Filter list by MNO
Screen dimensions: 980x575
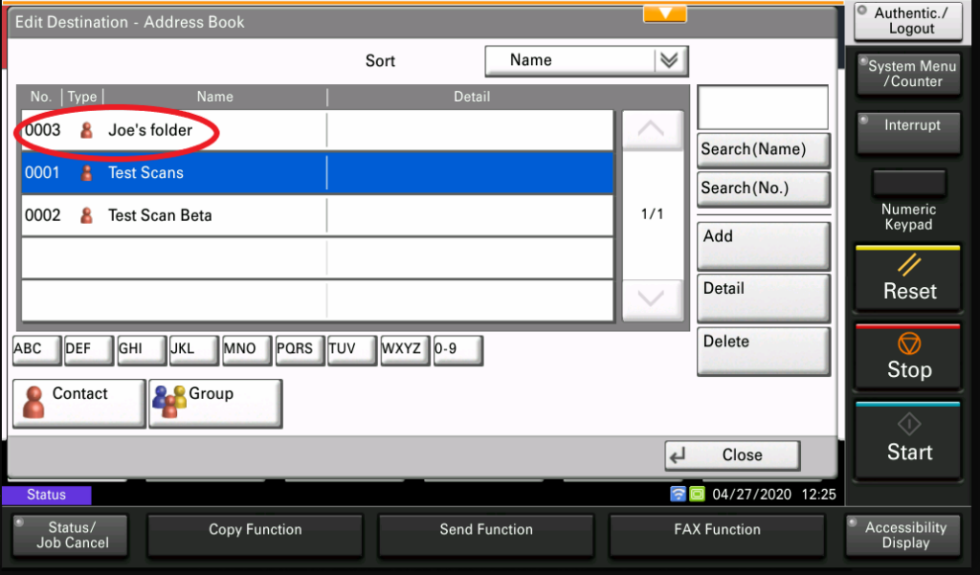pyautogui.click(x=247, y=349)
